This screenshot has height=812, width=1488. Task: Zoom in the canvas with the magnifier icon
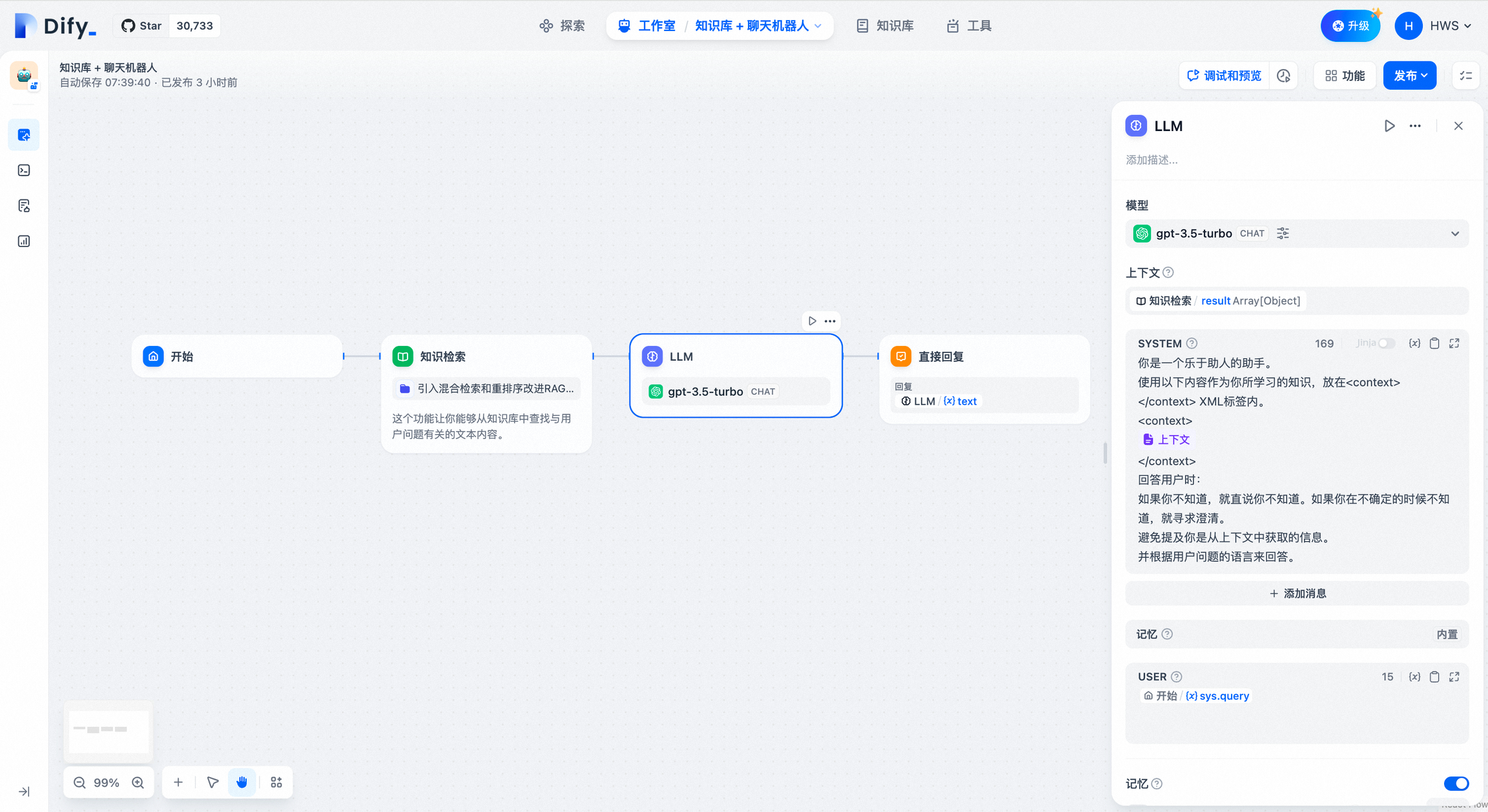pyautogui.click(x=138, y=782)
